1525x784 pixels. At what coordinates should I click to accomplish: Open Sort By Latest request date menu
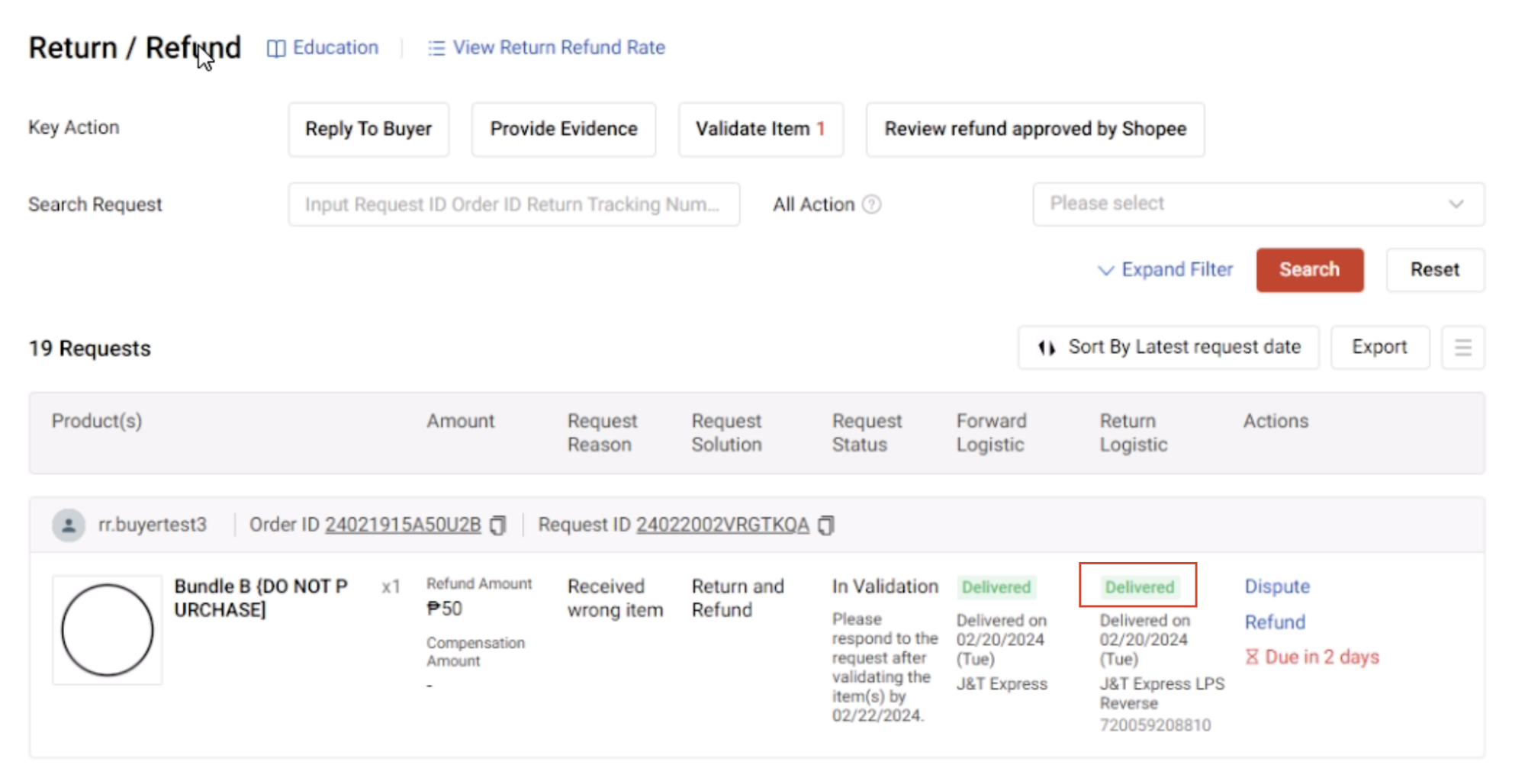pyautogui.click(x=1168, y=348)
